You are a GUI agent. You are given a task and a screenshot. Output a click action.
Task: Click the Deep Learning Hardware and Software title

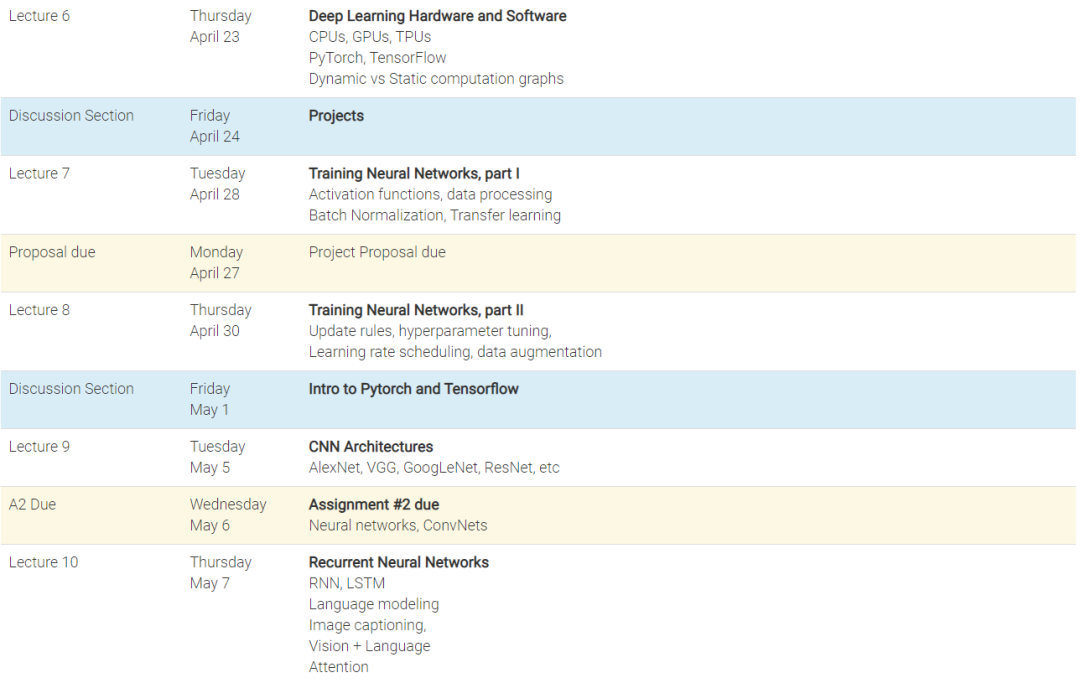(437, 16)
